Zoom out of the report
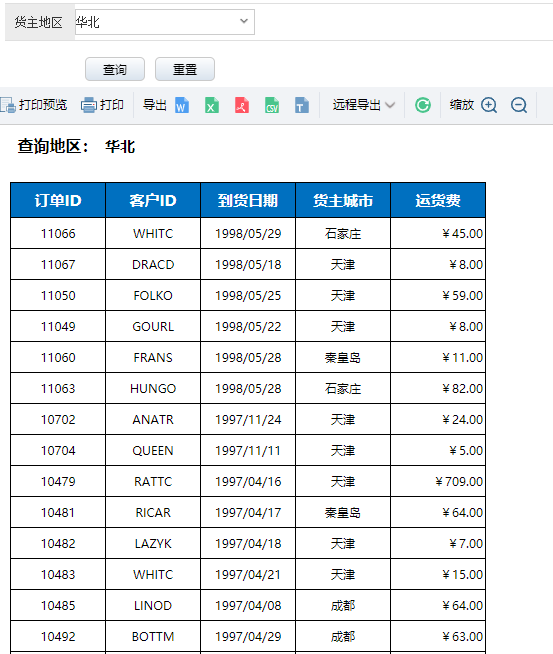This screenshot has height=654, width=553. (x=519, y=105)
